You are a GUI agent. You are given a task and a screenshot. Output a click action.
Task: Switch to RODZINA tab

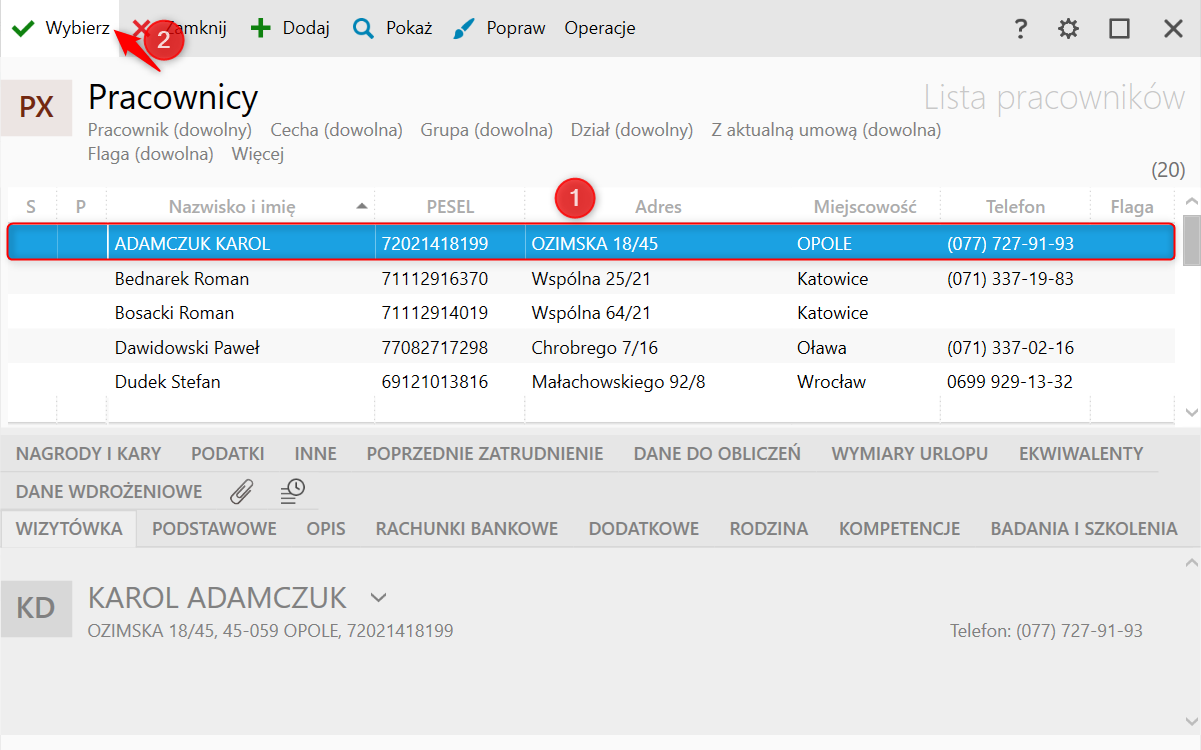coord(769,529)
